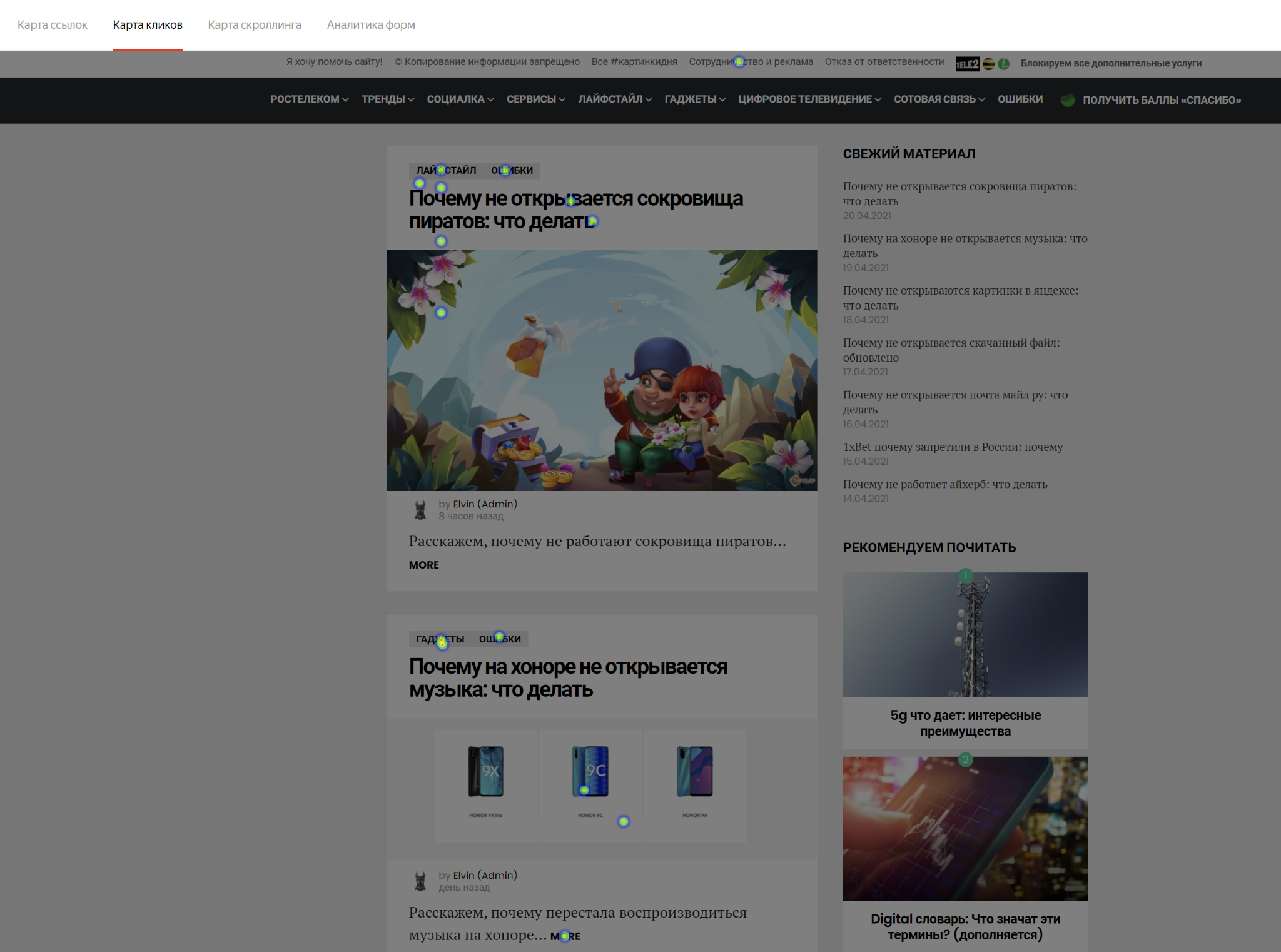This screenshot has width=1281, height=952.
Task: Click the СВЕЖИЙ МАТЕРИАЛ heading
Action: pyautogui.click(x=909, y=154)
